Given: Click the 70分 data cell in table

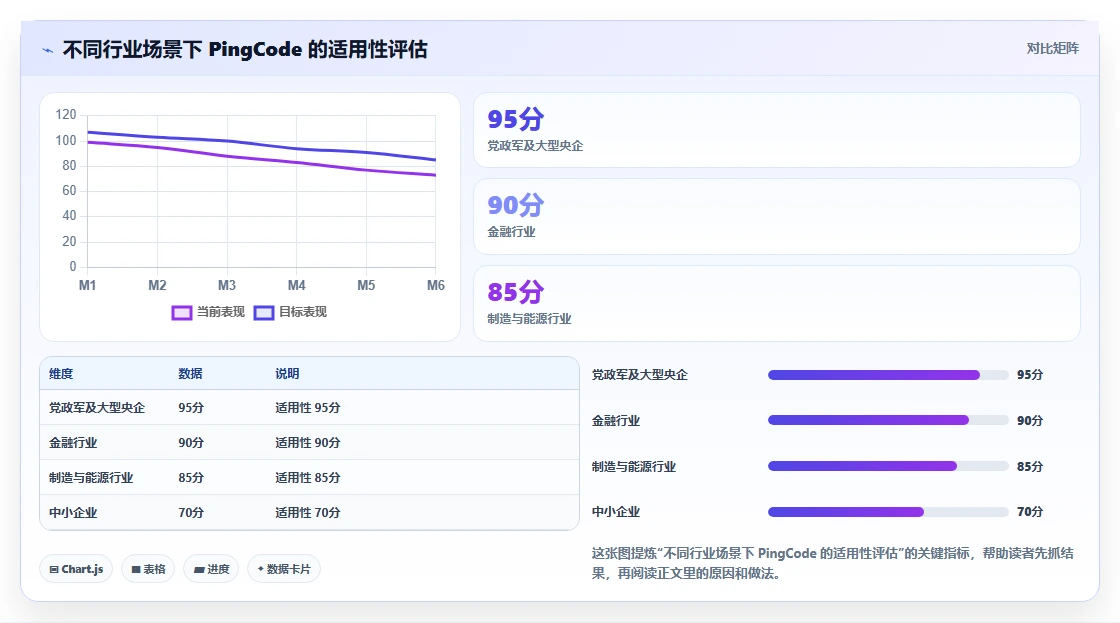Looking at the screenshot, I should pyautogui.click(x=191, y=513).
